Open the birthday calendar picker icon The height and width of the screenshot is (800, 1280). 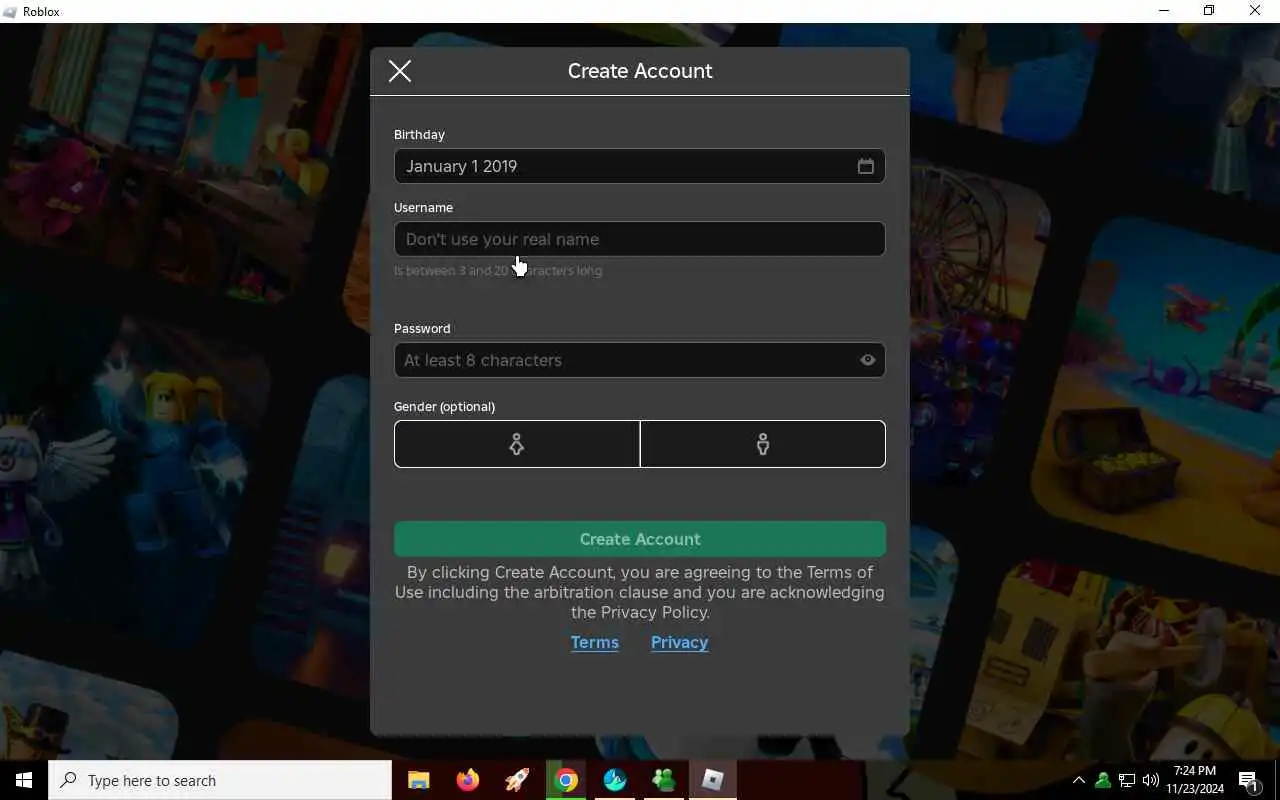(866, 166)
